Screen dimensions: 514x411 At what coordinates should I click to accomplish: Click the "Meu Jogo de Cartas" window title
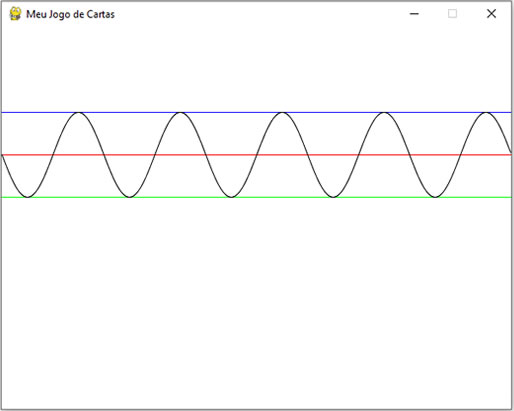point(70,14)
